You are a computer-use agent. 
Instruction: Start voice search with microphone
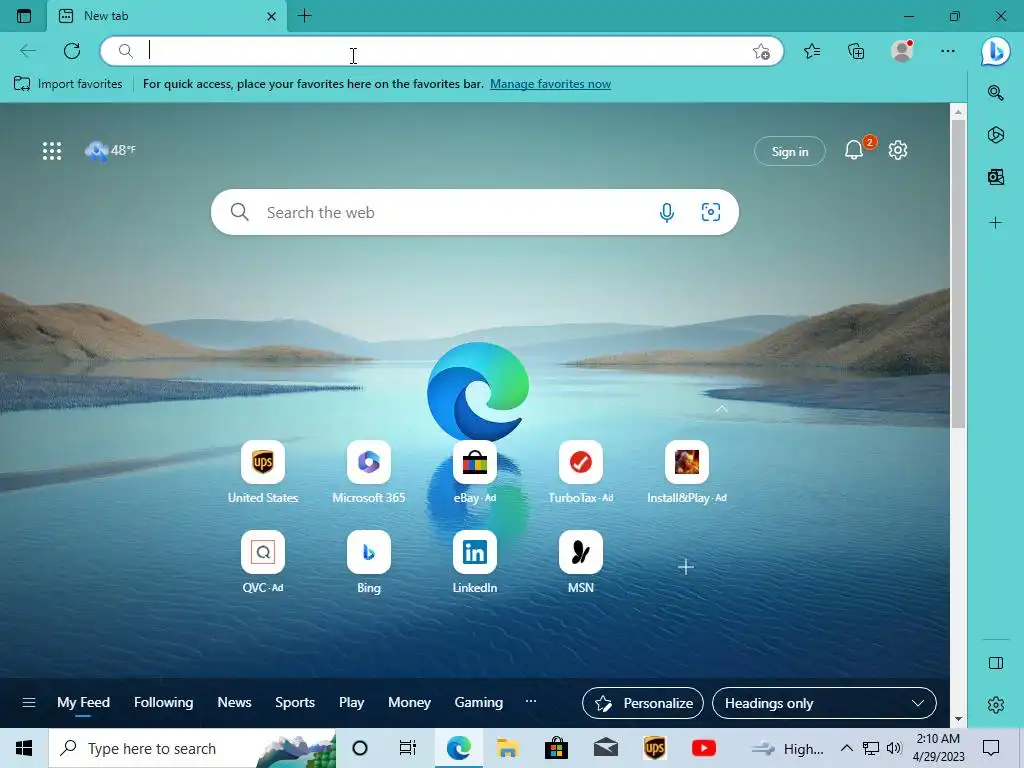point(666,212)
